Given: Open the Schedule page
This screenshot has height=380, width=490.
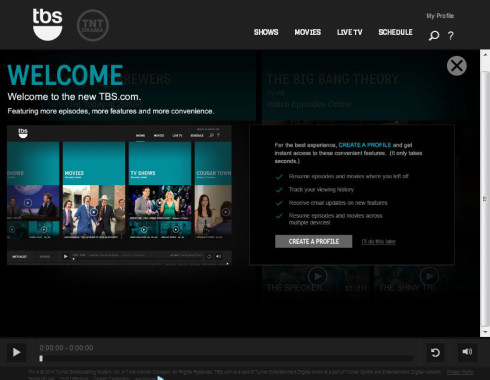Looking at the screenshot, I should (395, 32).
